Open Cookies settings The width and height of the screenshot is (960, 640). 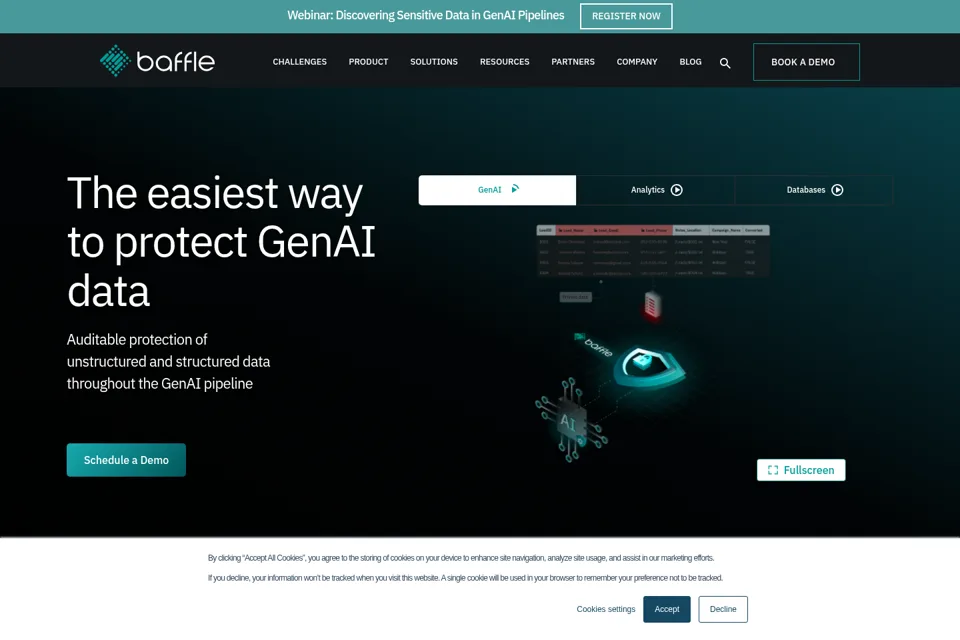(606, 609)
